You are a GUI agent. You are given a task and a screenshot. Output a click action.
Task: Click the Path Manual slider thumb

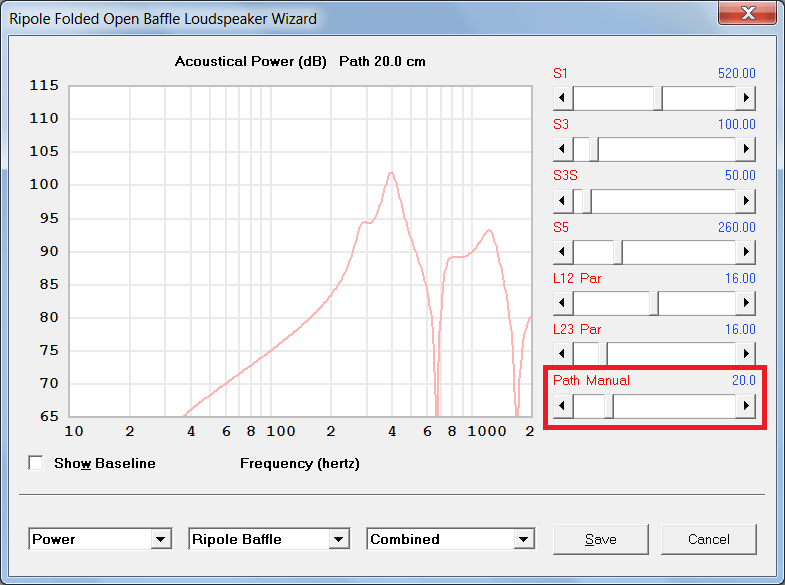pyautogui.click(x=609, y=406)
